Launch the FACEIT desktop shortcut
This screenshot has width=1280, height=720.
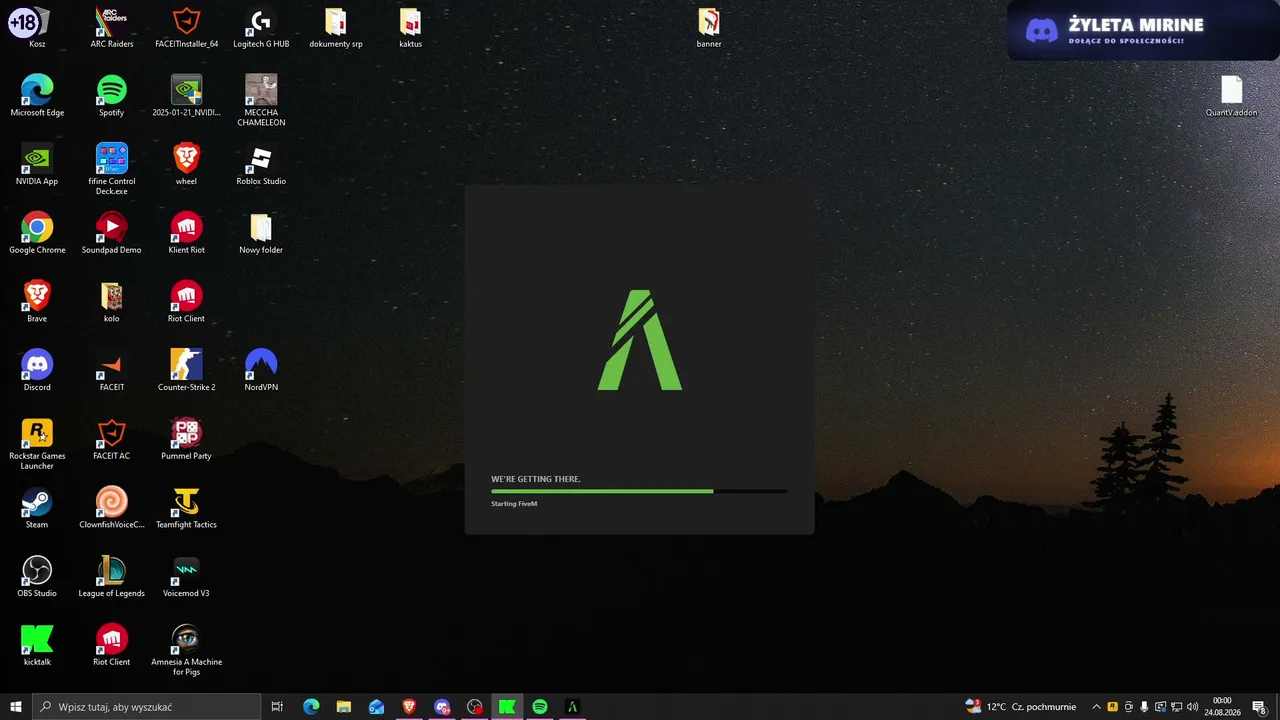112,371
